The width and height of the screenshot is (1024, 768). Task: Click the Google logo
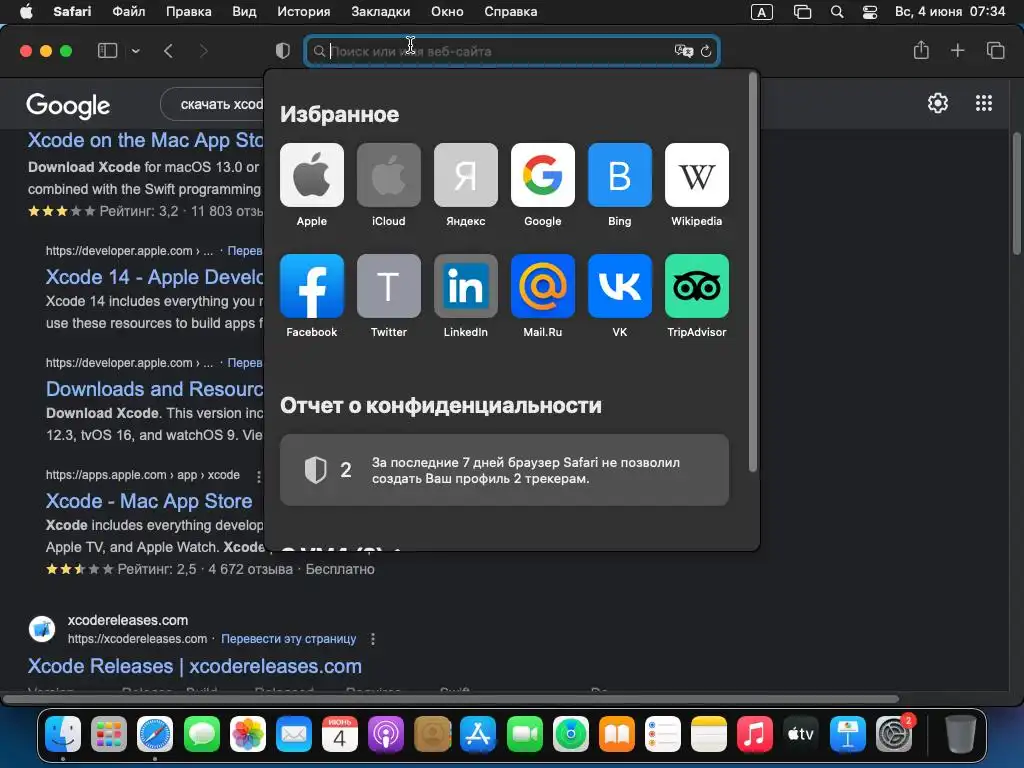pos(68,105)
